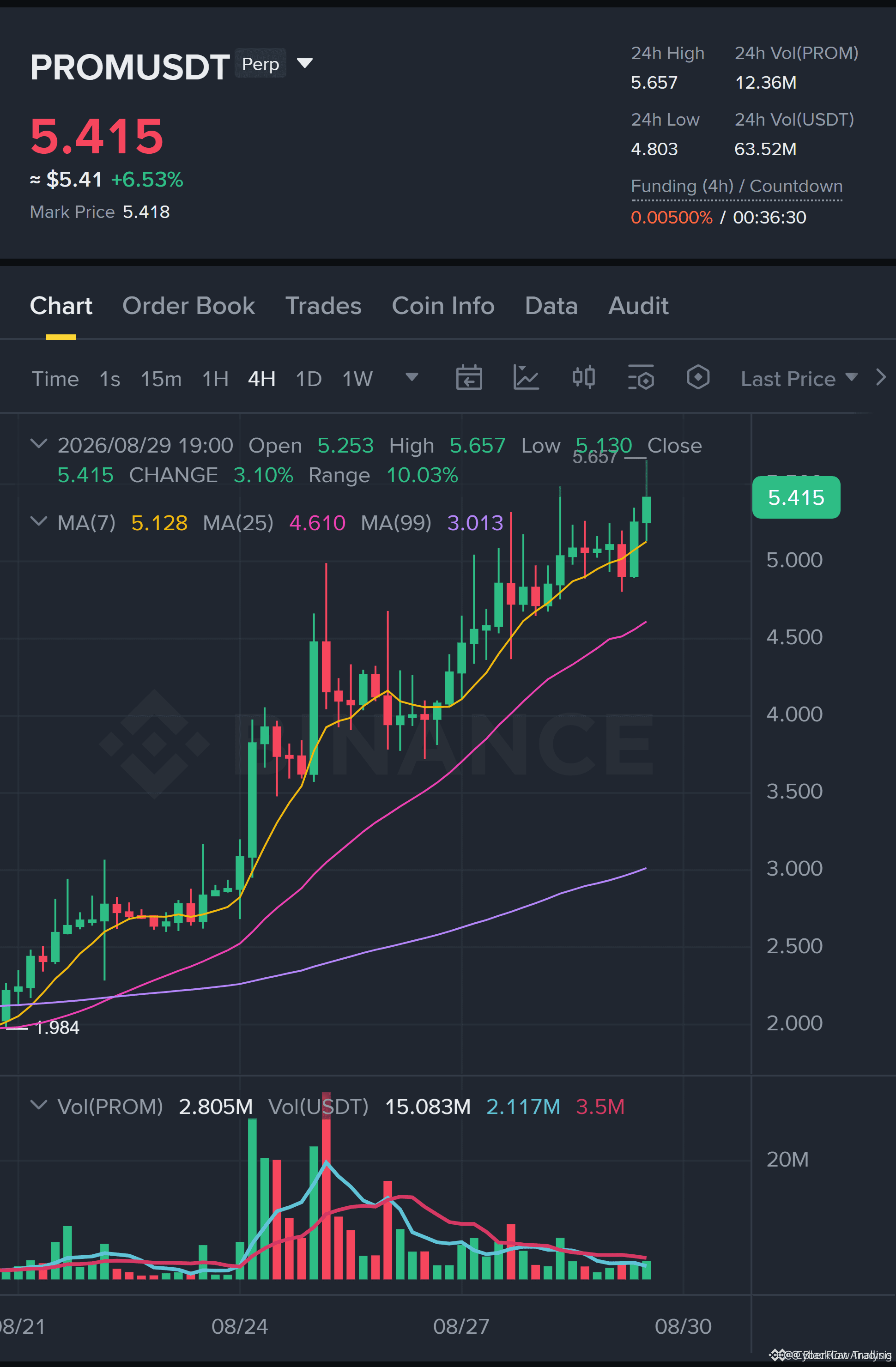Click the 24h High value 5.657
896x1367 pixels.
pos(654,82)
